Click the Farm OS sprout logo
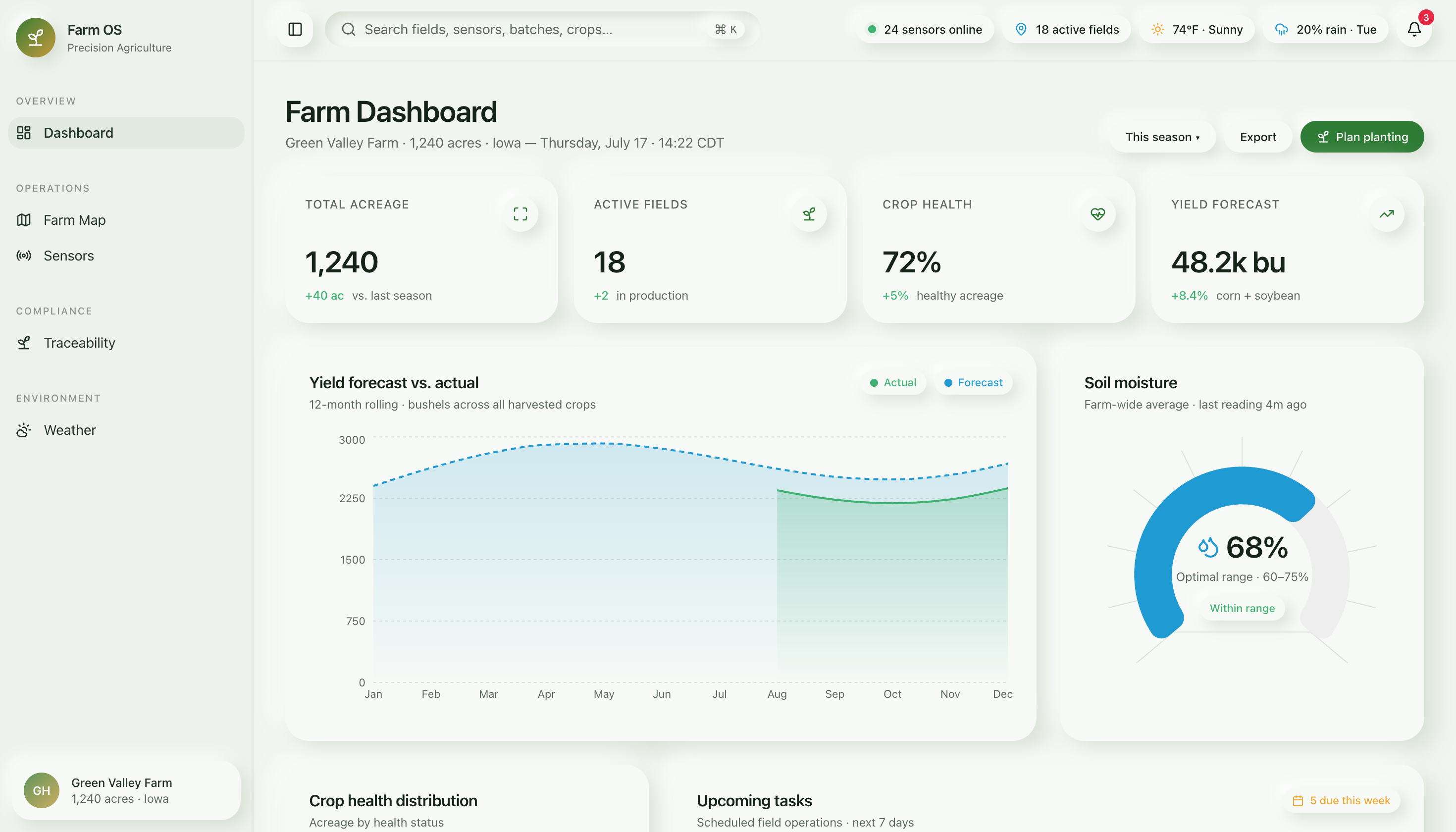This screenshot has width=1456, height=832. pyautogui.click(x=36, y=38)
